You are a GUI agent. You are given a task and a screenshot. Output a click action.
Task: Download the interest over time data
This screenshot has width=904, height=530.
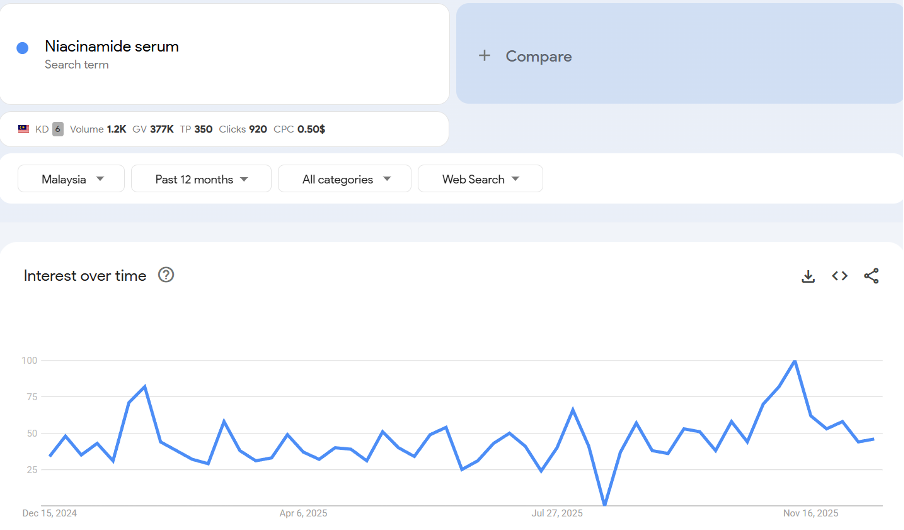click(808, 276)
